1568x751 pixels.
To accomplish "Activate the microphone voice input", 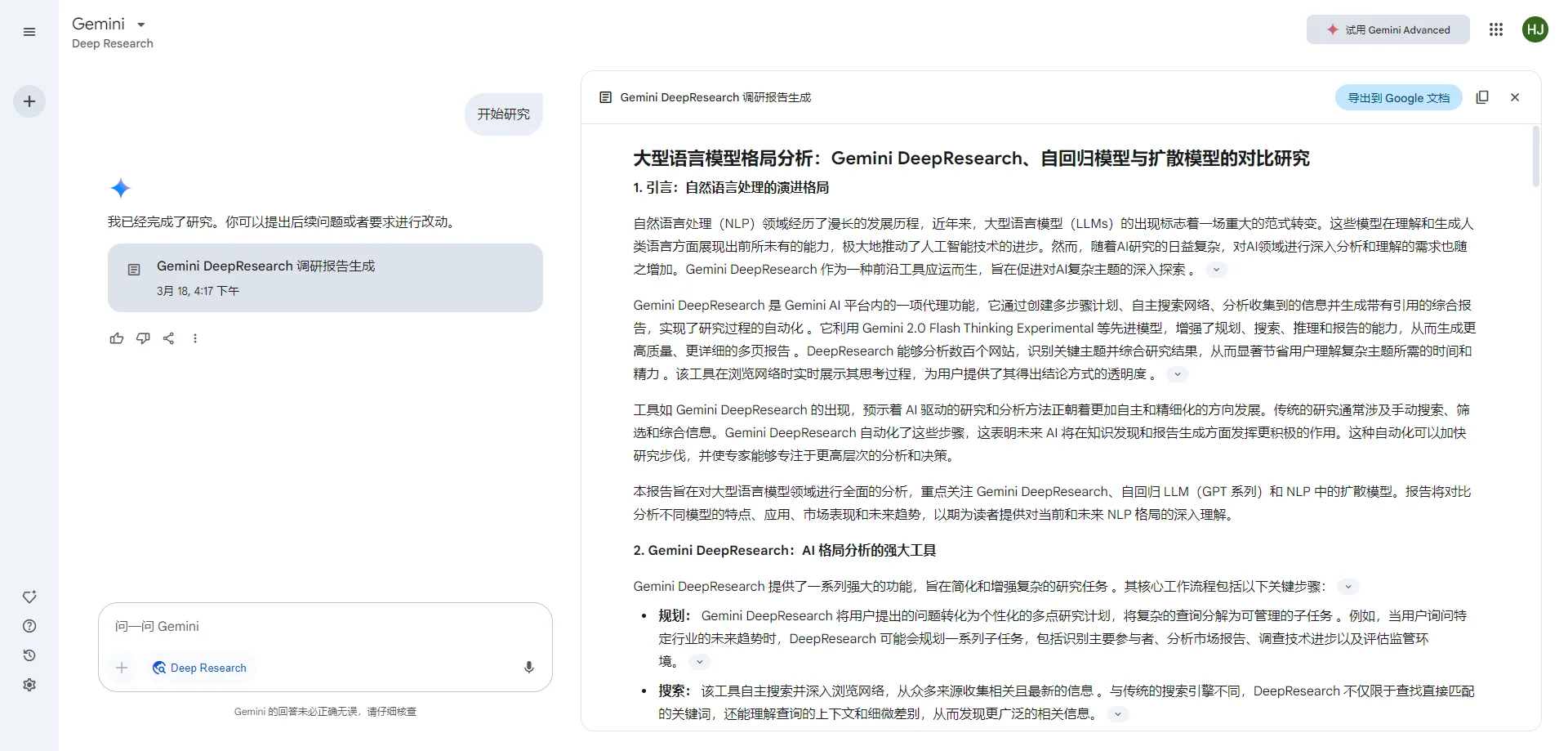I will [x=529, y=668].
